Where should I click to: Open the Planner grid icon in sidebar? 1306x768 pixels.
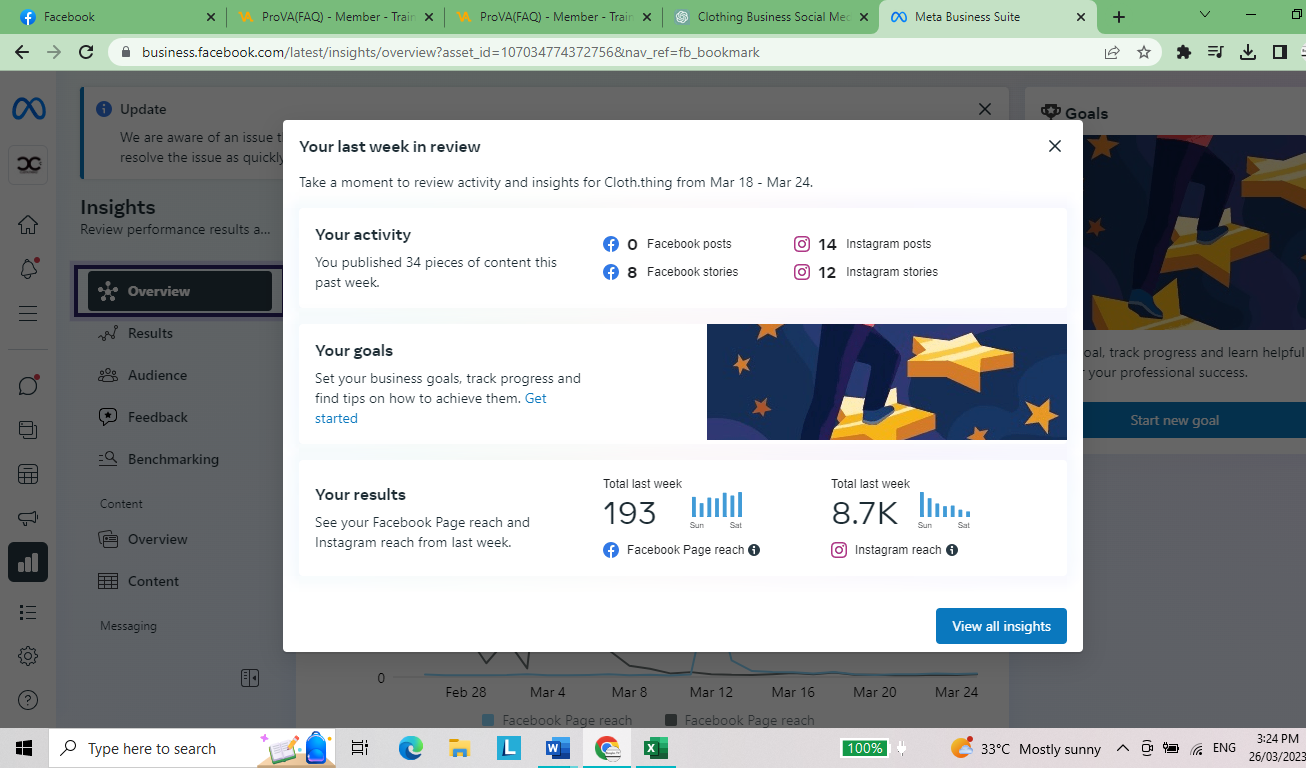pos(28,474)
